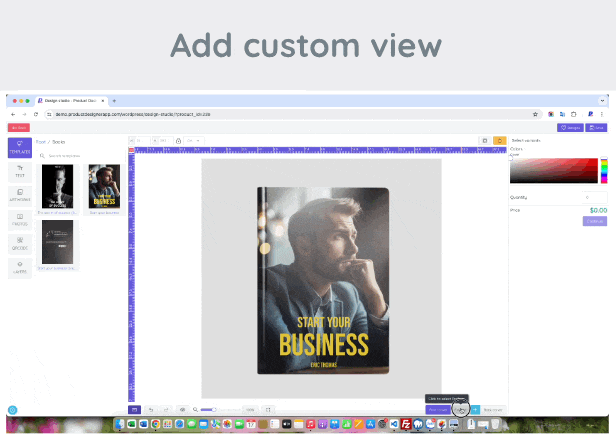
Task: Select the Start Your Business template thumbnail
Action: (104, 186)
